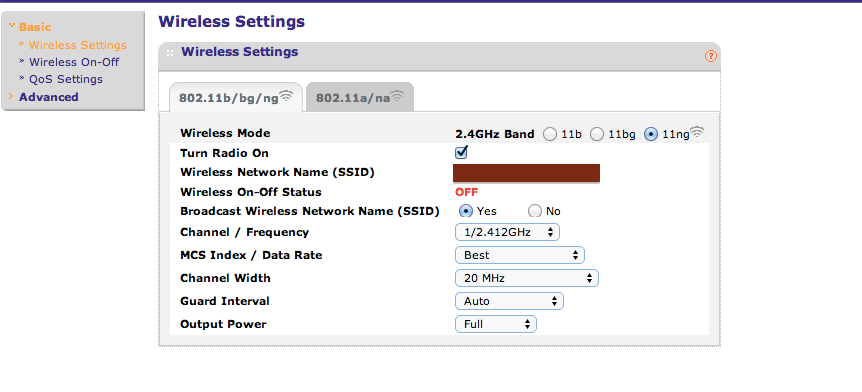Click the Wireless Settings page heading

coord(231,22)
